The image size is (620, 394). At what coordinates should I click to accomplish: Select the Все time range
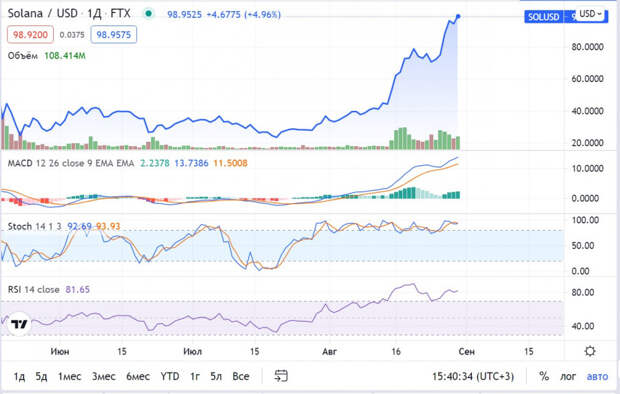[x=240, y=376]
